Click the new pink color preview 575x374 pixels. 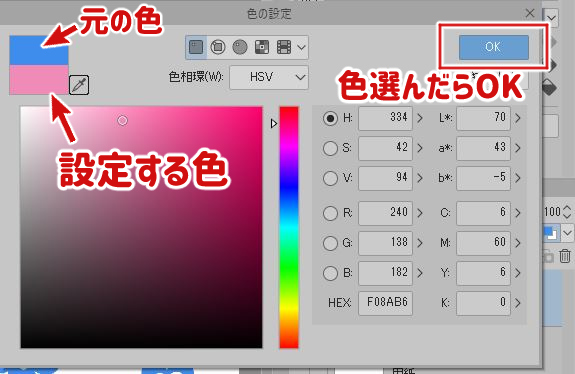39,80
